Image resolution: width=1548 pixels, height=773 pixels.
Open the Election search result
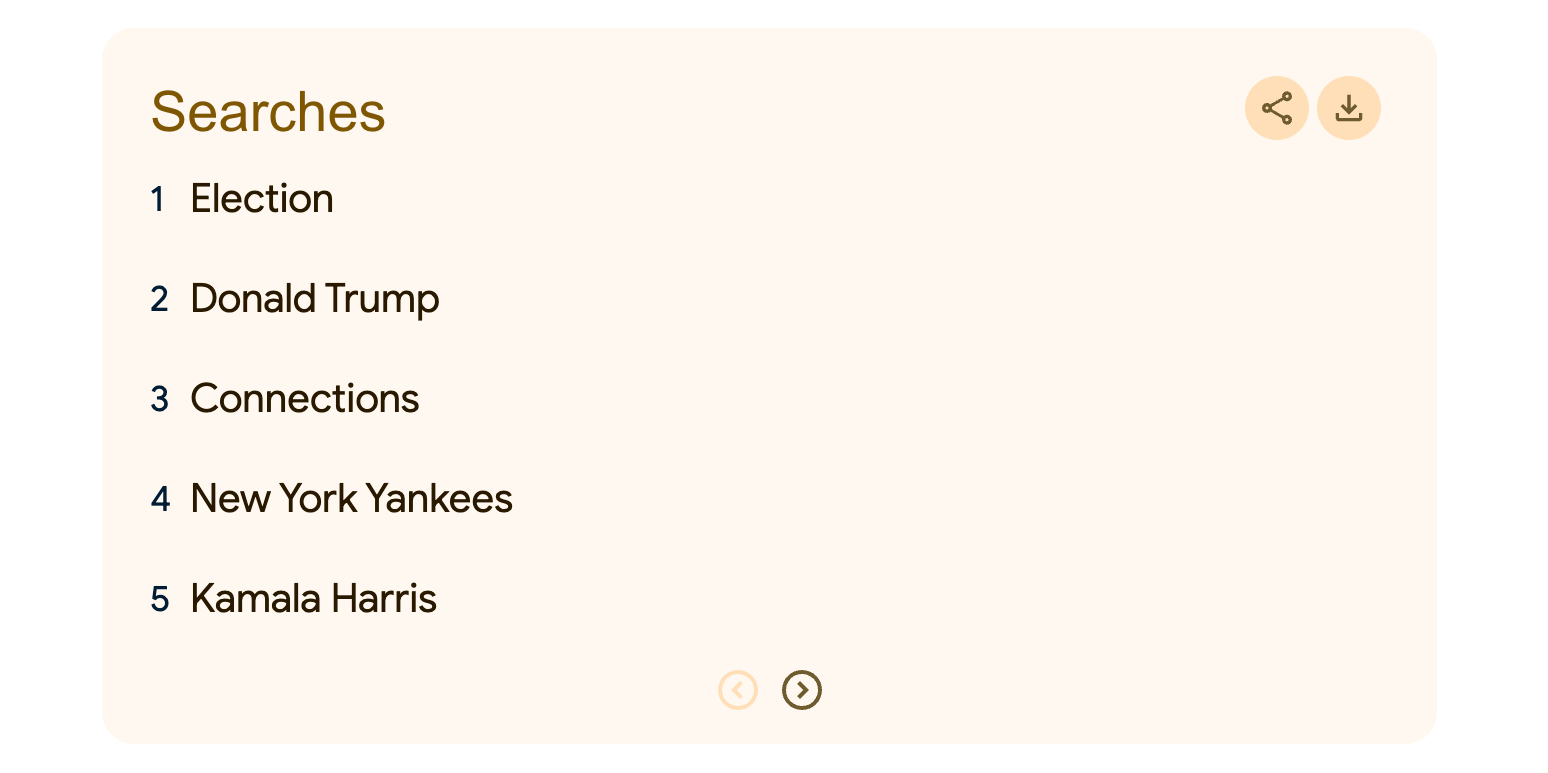click(x=262, y=199)
